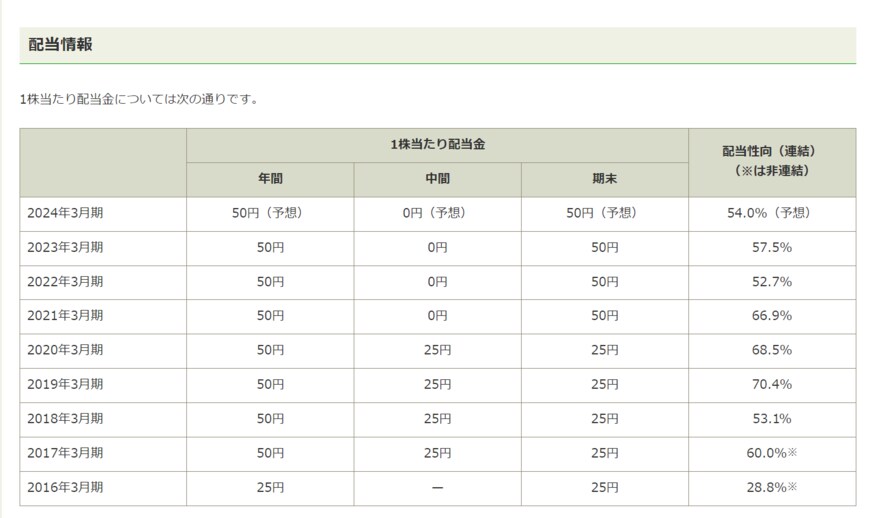
Task: Select the 中間 column header
Action: [437, 179]
